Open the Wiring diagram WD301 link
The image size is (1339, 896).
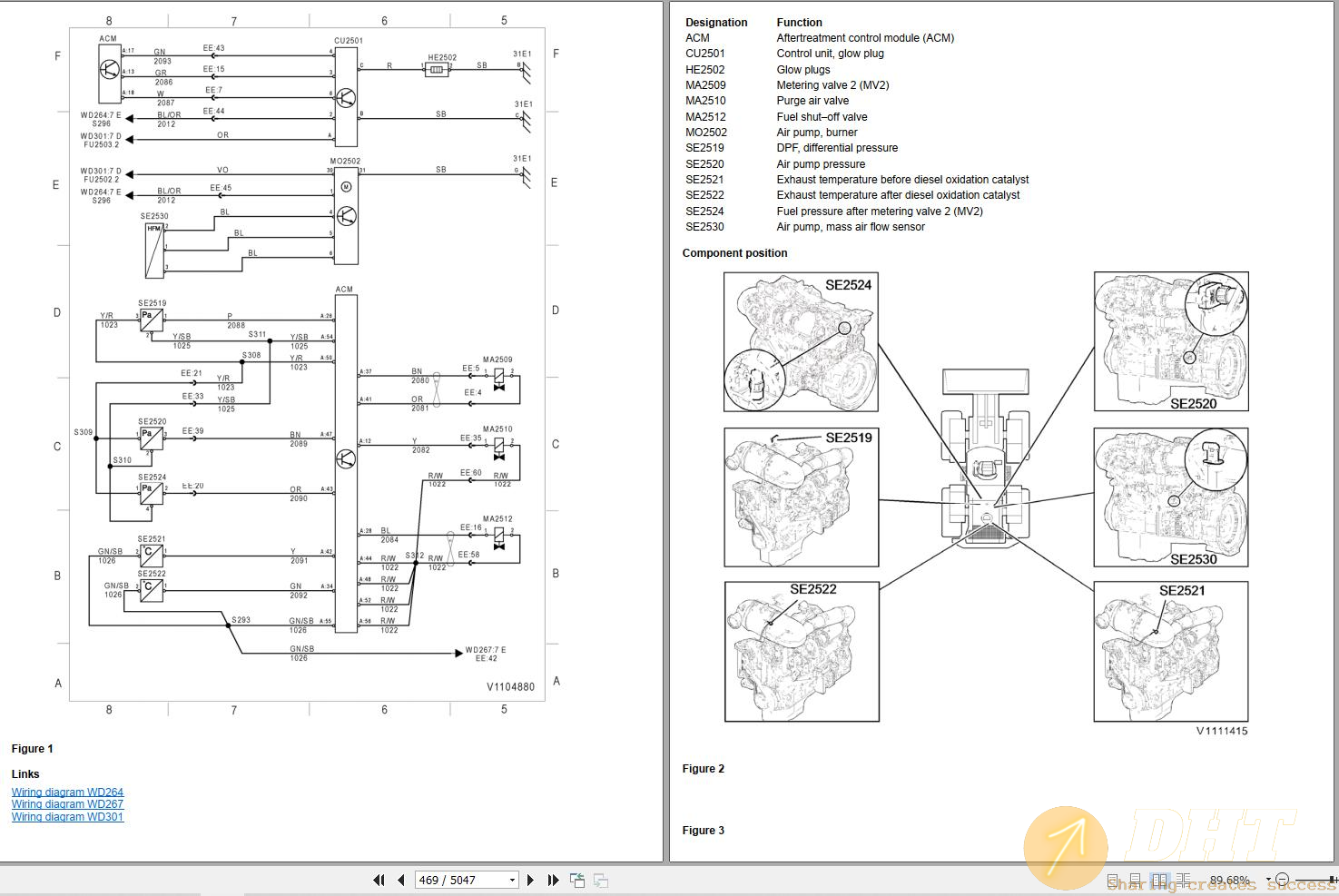[x=67, y=817]
